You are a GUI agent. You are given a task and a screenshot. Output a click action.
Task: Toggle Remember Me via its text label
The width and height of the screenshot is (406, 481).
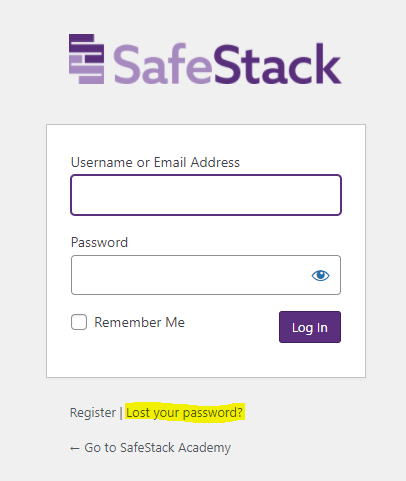click(139, 322)
